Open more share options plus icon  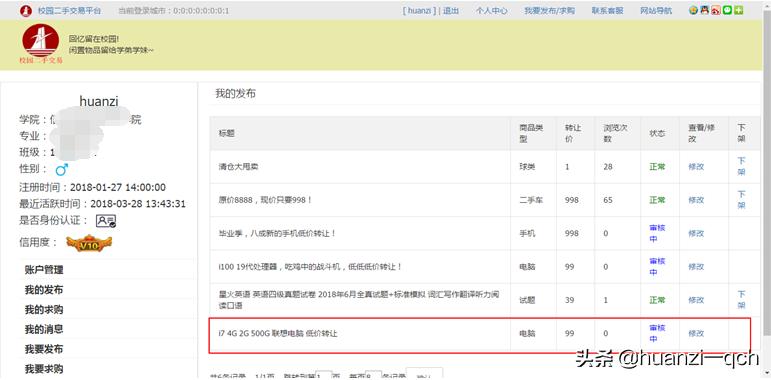click(739, 10)
